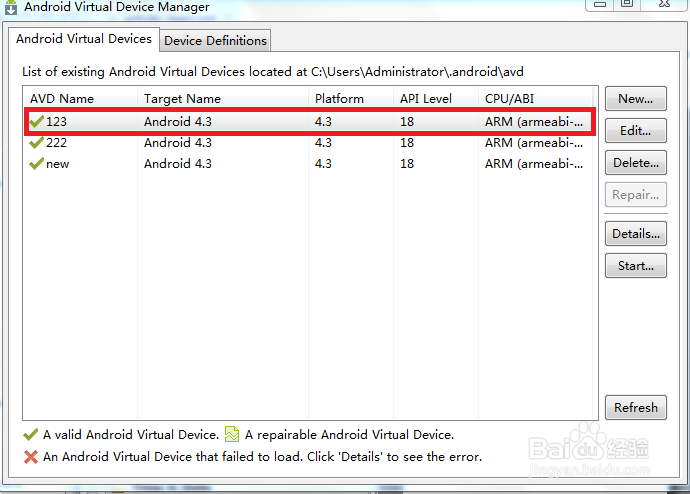Click the Repair... button

pos(635,194)
